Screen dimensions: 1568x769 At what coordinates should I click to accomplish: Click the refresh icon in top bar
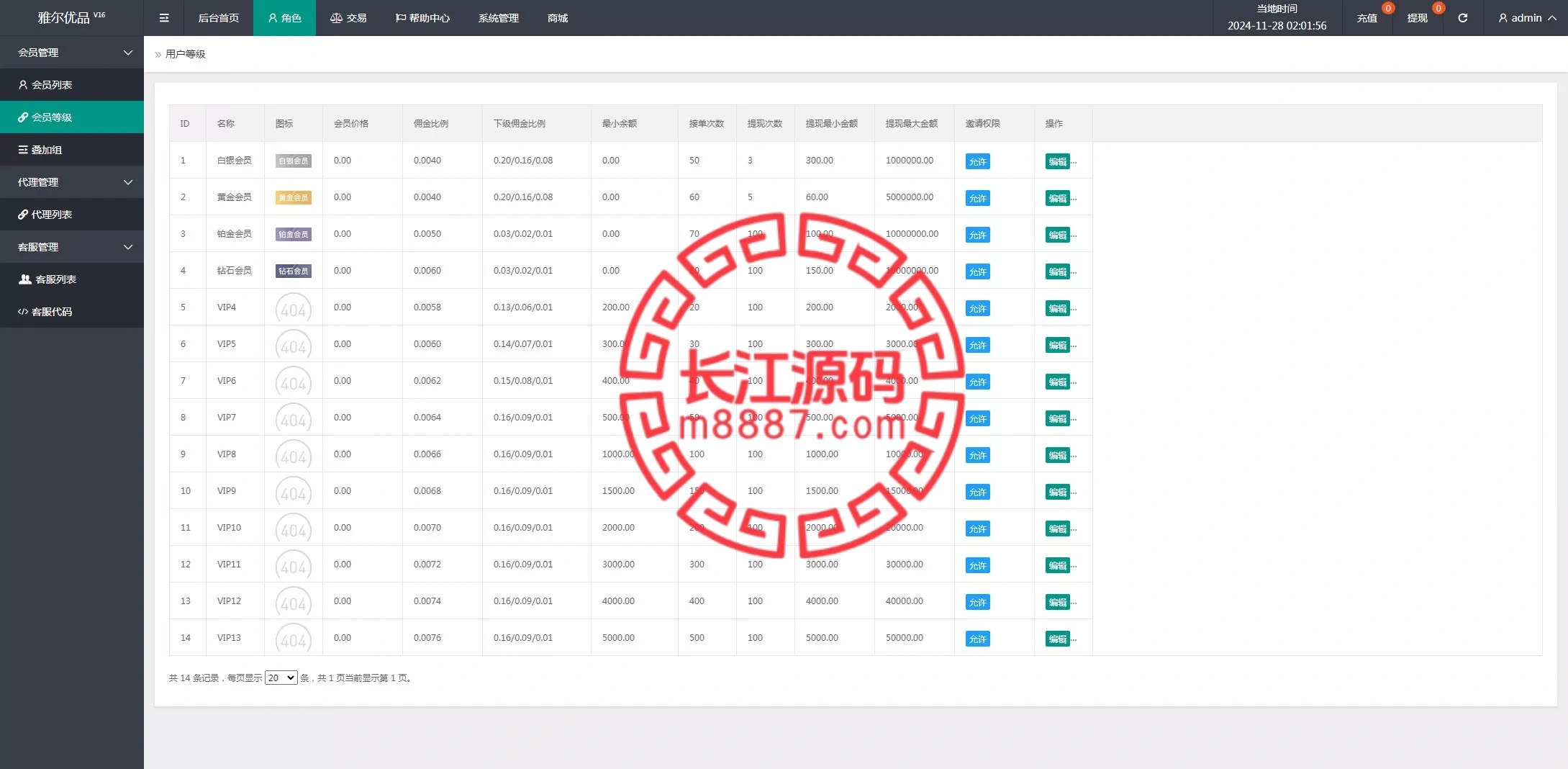pyautogui.click(x=1462, y=18)
